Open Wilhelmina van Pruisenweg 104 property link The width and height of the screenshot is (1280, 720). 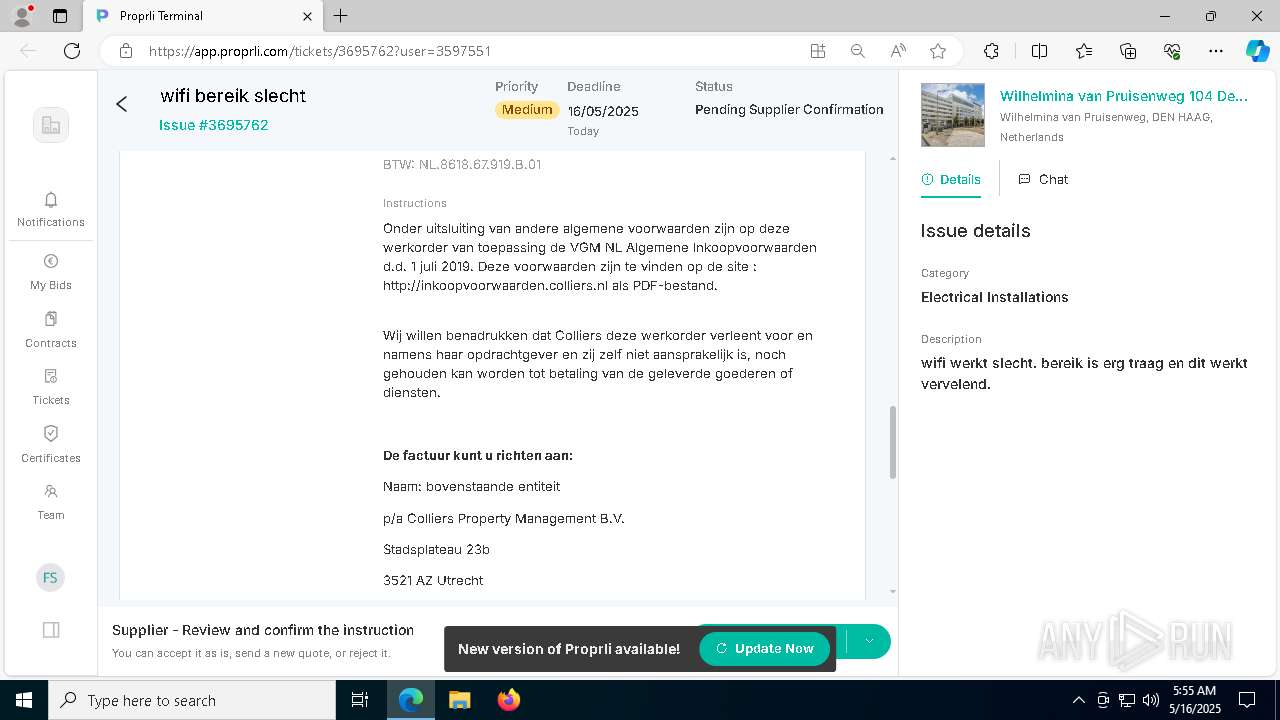click(1124, 96)
